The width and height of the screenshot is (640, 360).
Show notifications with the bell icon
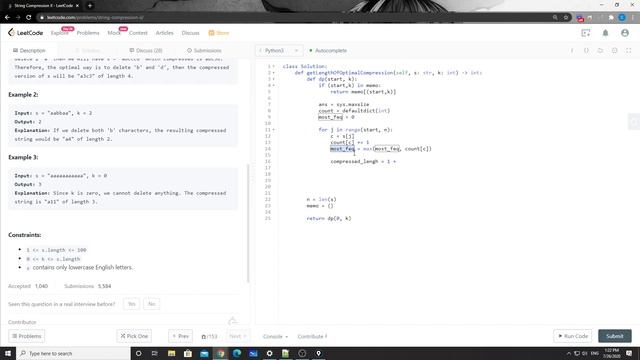point(605,33)
